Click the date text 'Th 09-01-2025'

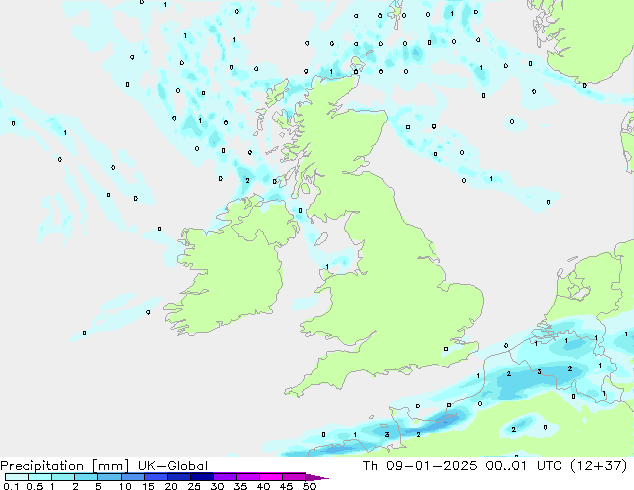(420, 466)
